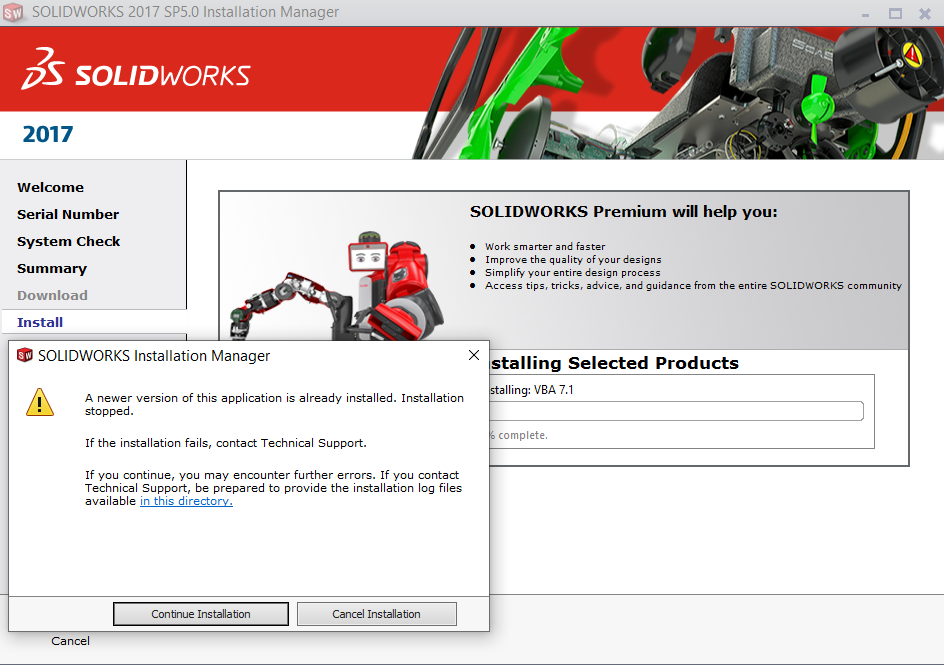The image size is (944, 665).
Task: Close the Installation Manager warning dialog
Action: tap(474, 356)
